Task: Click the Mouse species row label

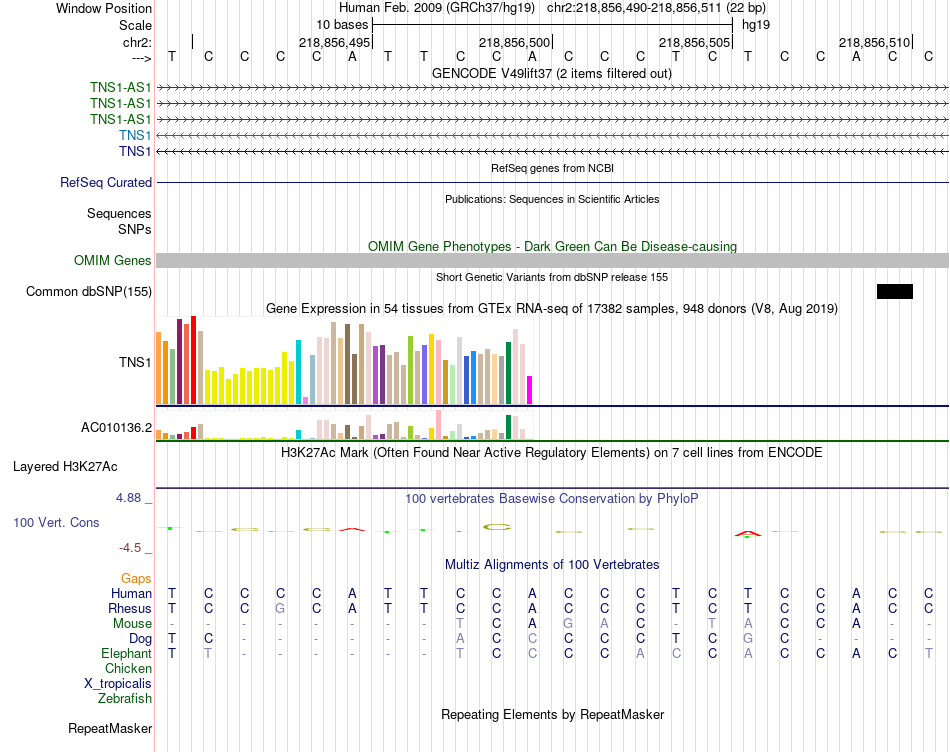Action: point(132,624)
